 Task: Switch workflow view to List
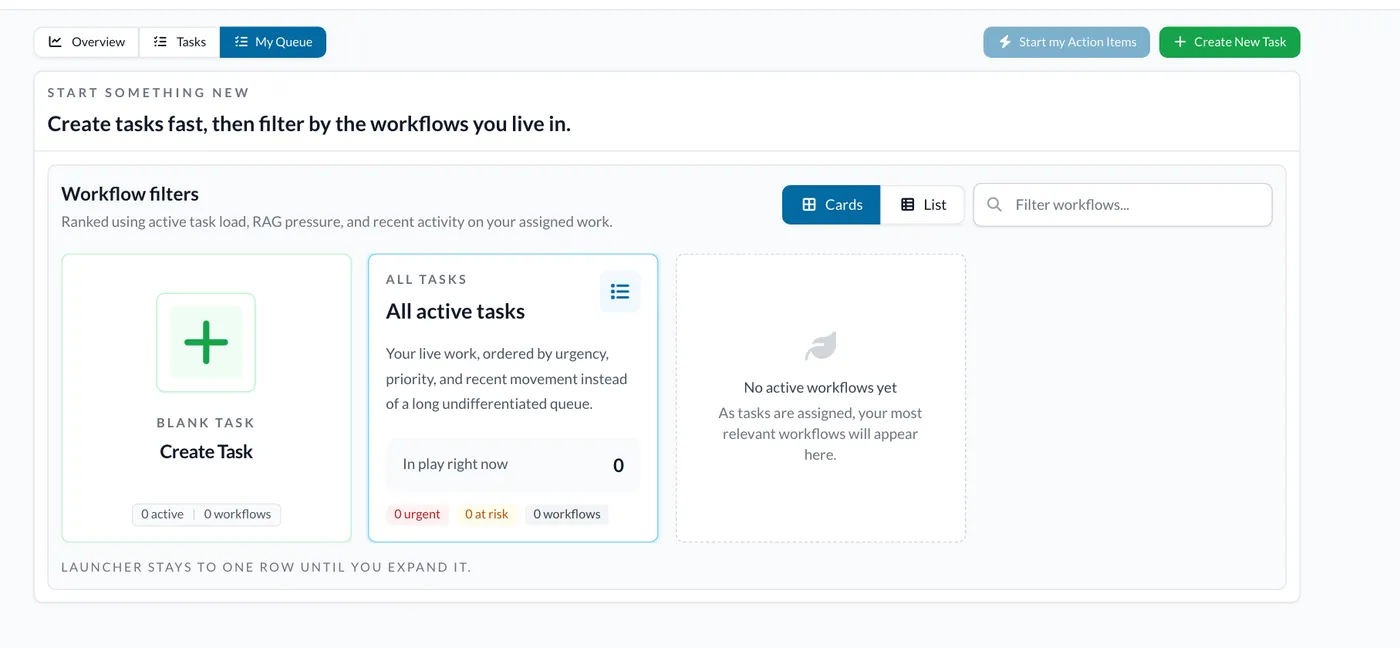click(922, 204)
